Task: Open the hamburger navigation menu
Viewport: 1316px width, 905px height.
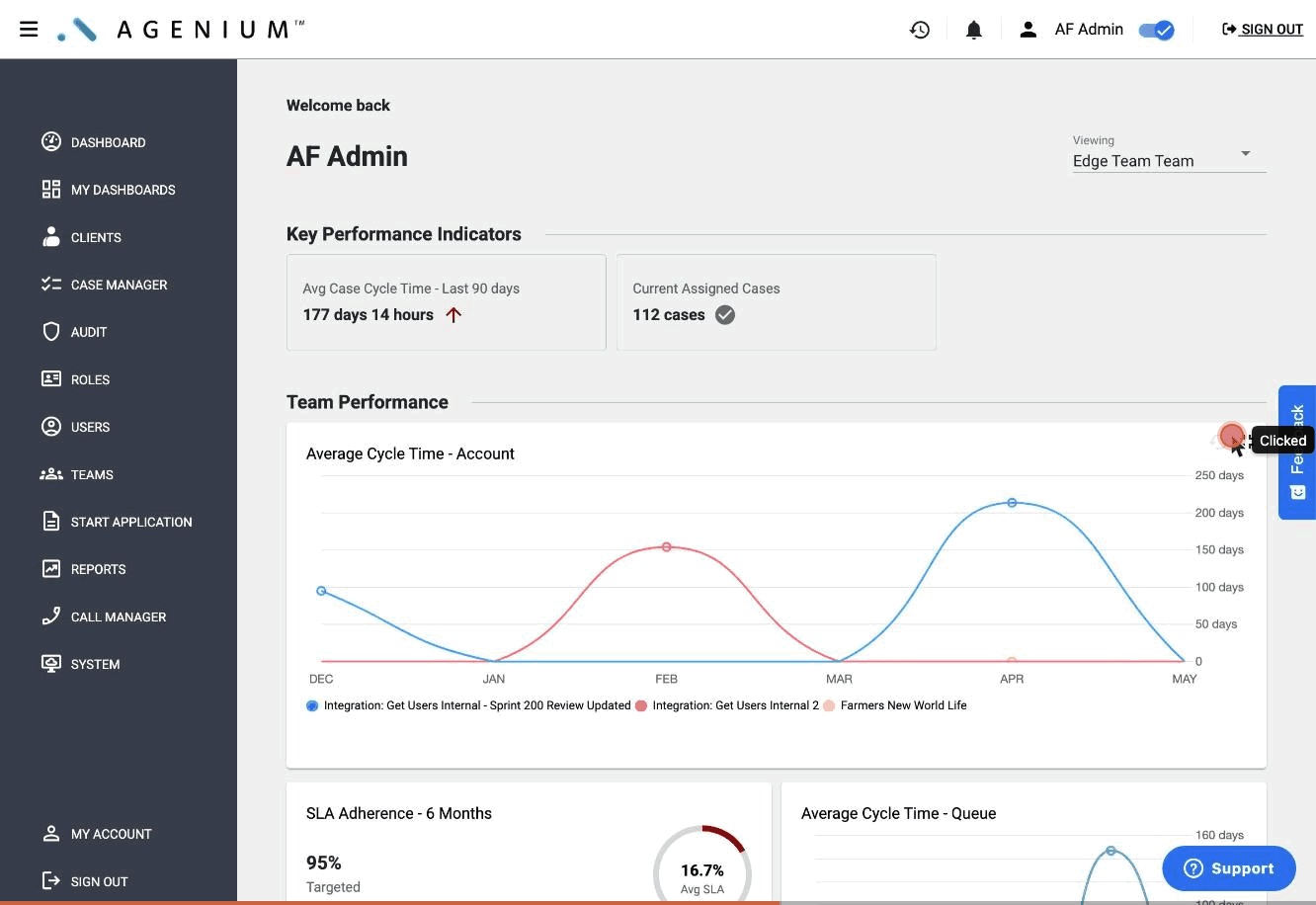Action: (29, 29)
